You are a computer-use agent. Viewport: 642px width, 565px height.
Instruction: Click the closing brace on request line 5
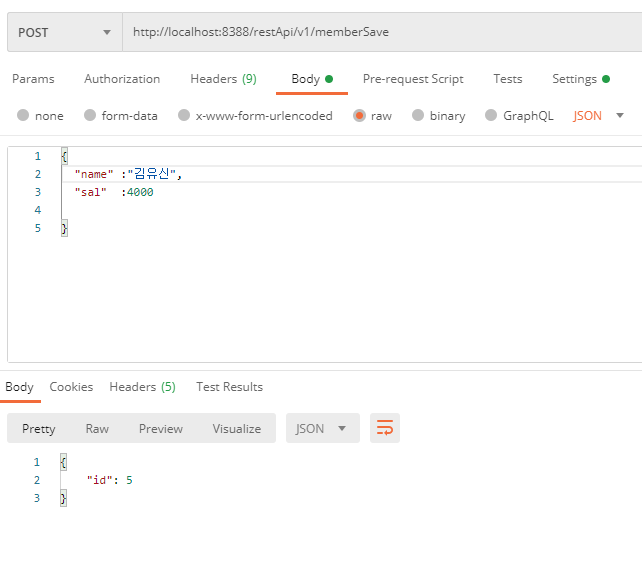[x=64, y=228]
